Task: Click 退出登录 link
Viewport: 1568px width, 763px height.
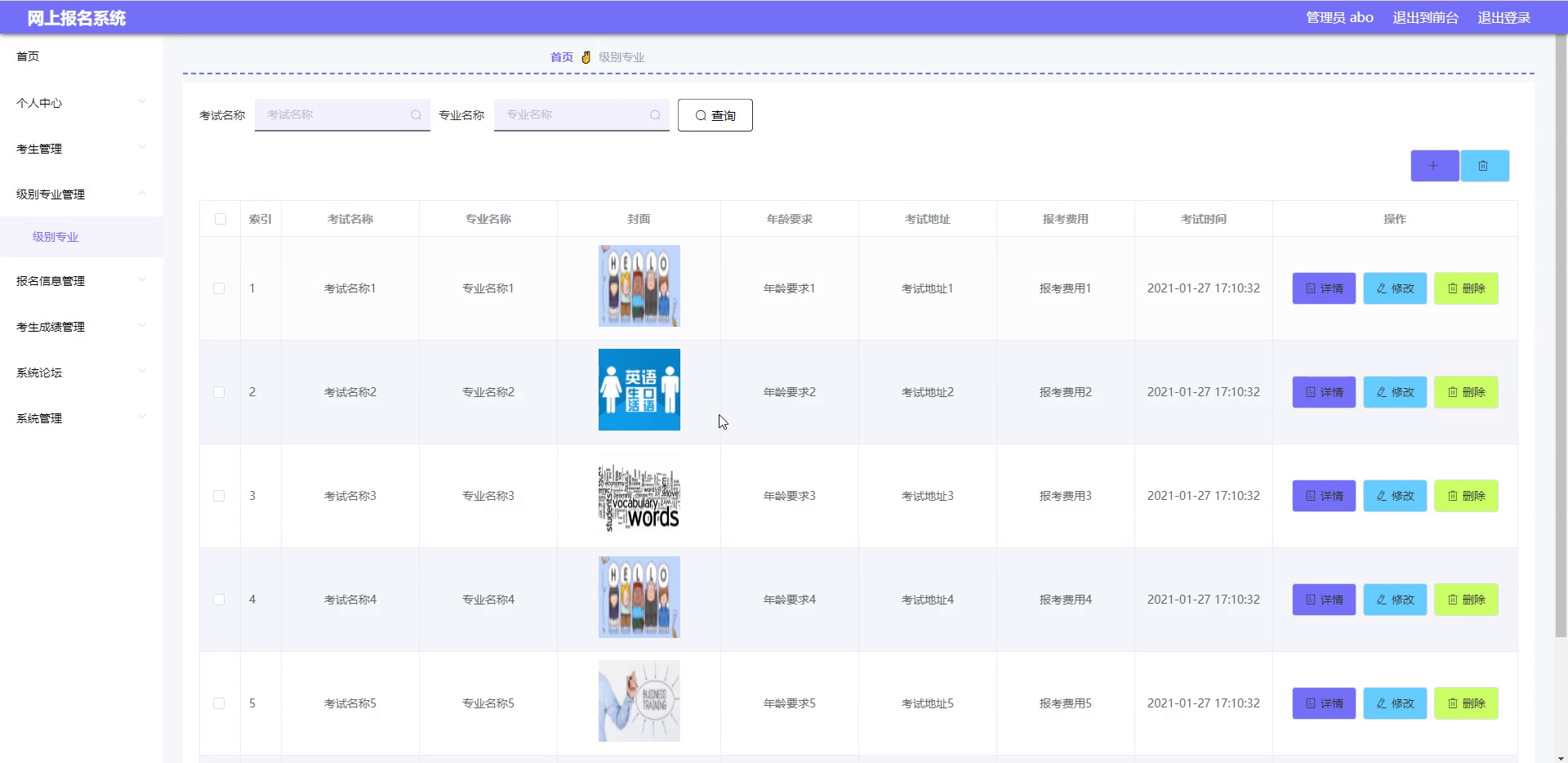Action: 1503,17
